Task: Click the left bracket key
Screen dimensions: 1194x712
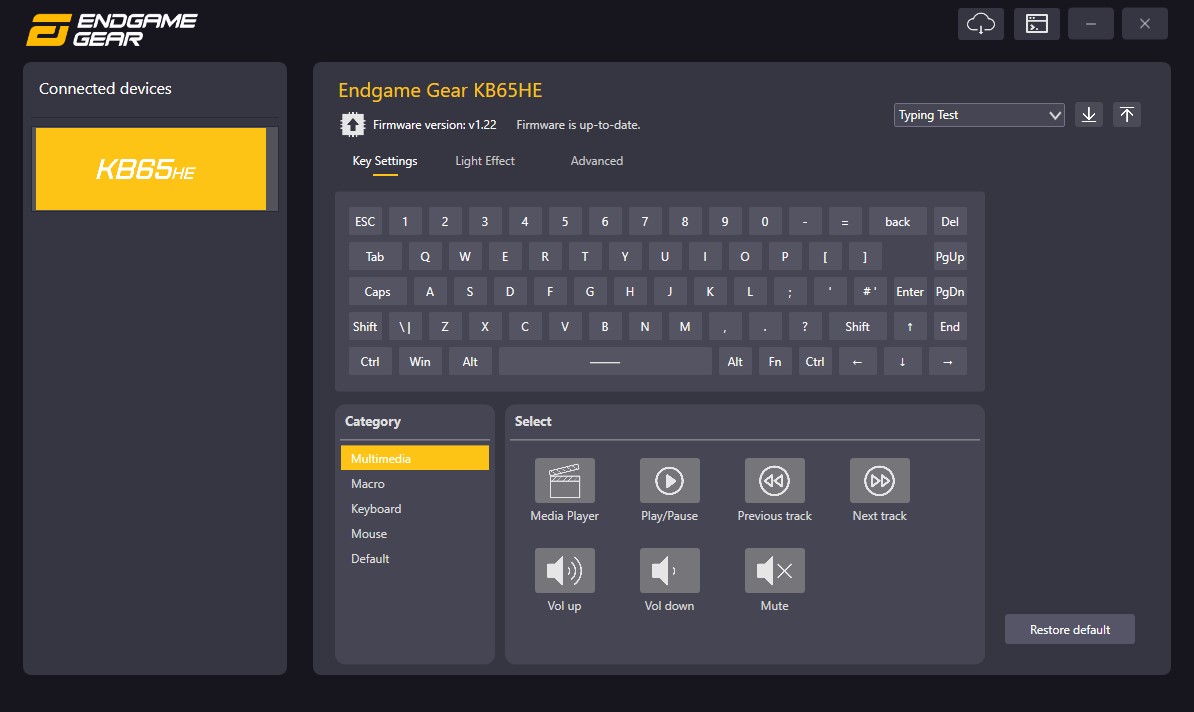Action: pos(825,257)
